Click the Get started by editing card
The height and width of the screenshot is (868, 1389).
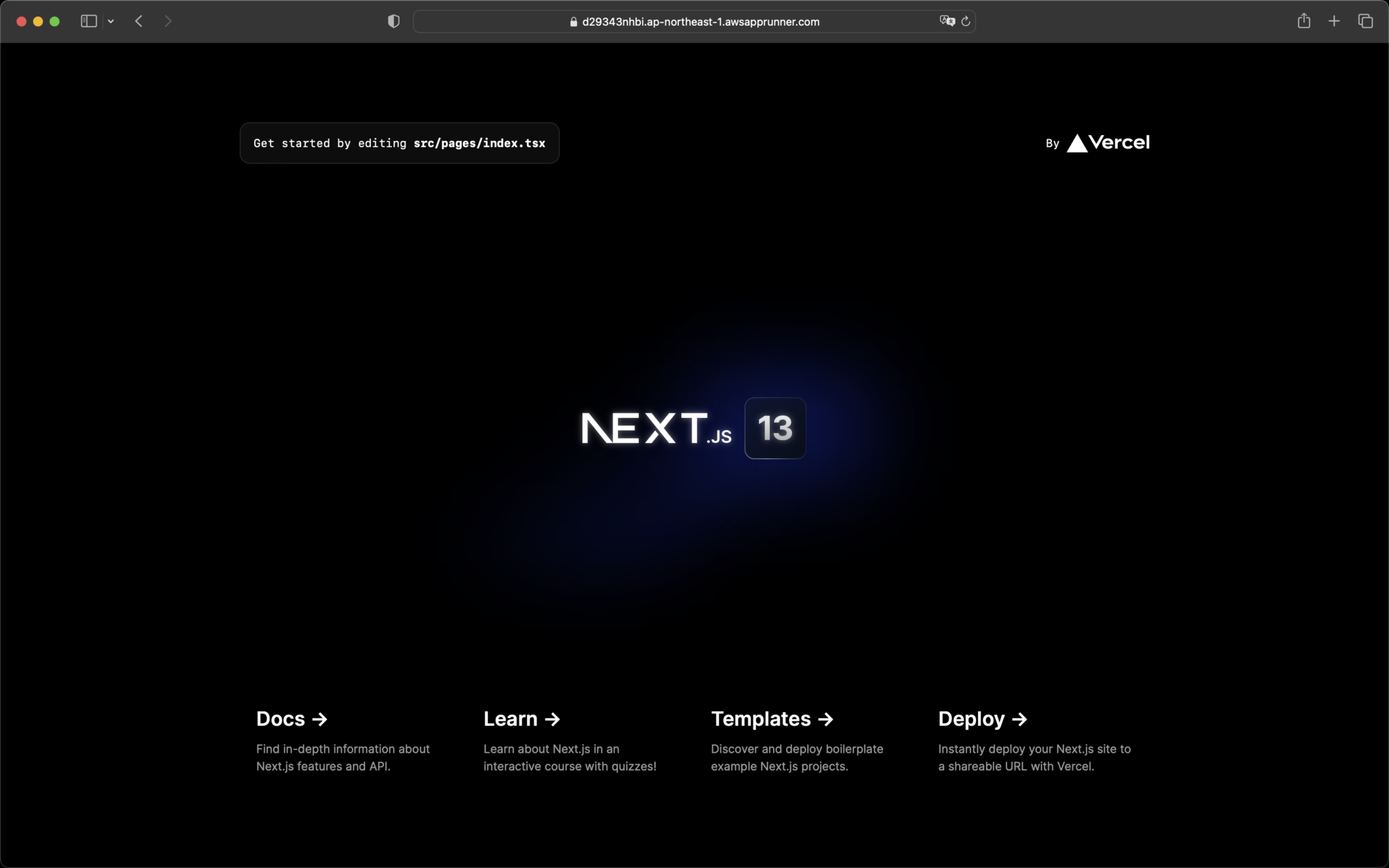click(x=399, y=142)
